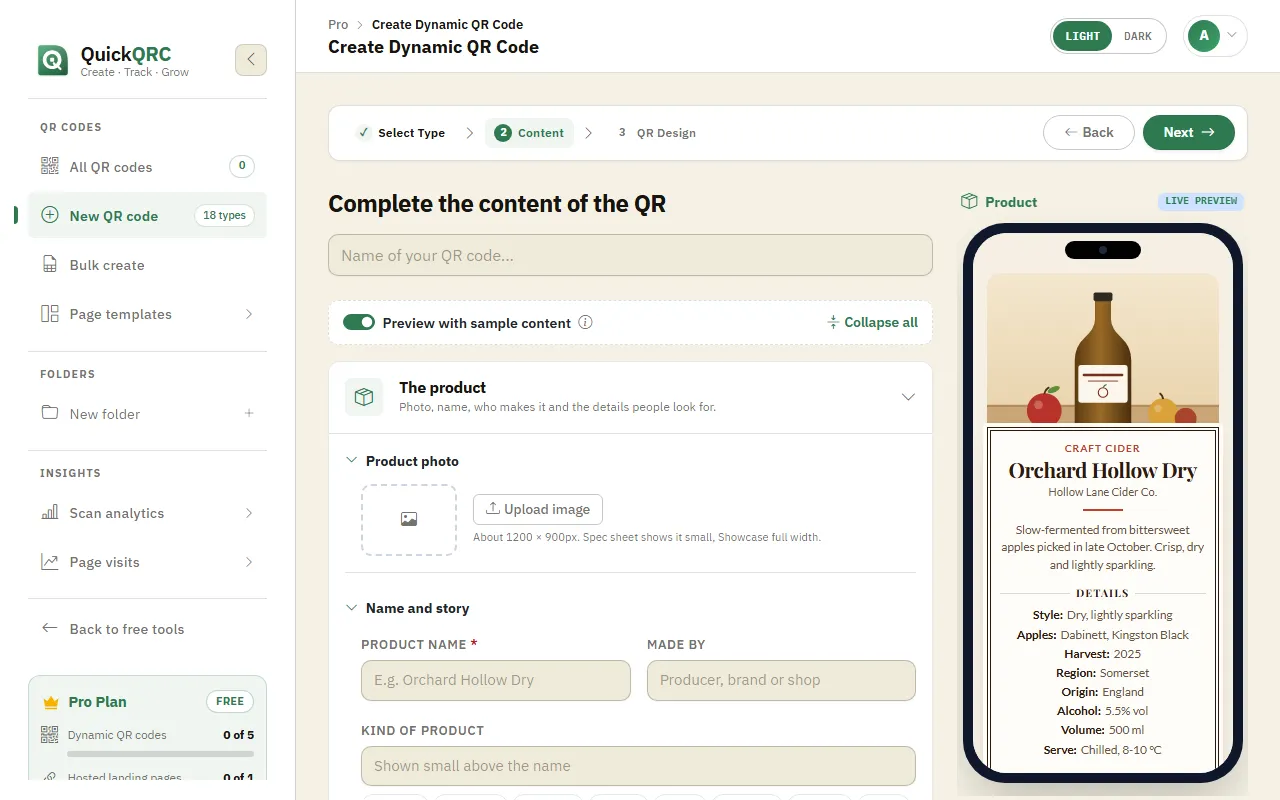Click the Bulk create sheet icon
Screen dimensions: 1280x800
pyautogui.click(x=50, y=265)
